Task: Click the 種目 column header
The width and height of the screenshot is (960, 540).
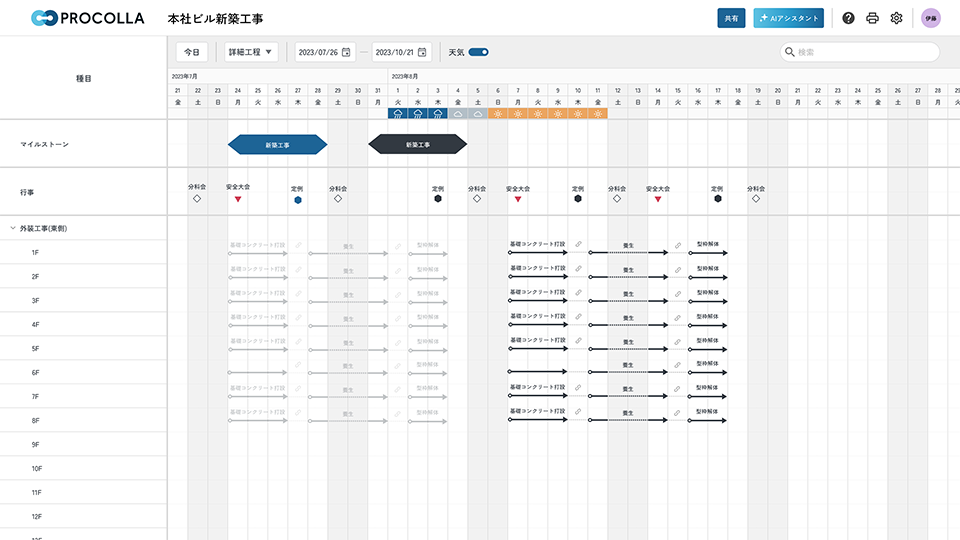Action: pyautogui.click(x=83, y=78)
